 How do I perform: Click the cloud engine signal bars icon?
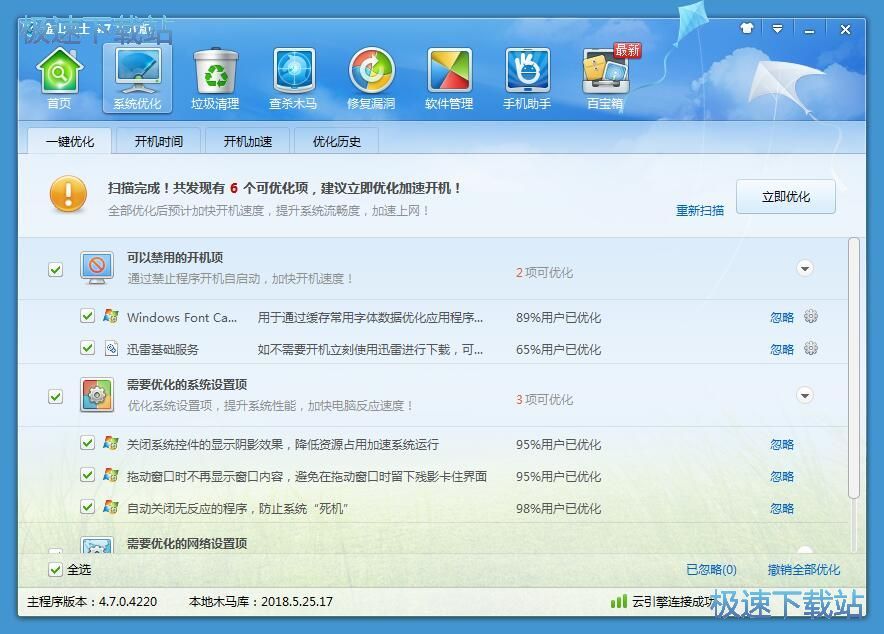tap(618, 601)
